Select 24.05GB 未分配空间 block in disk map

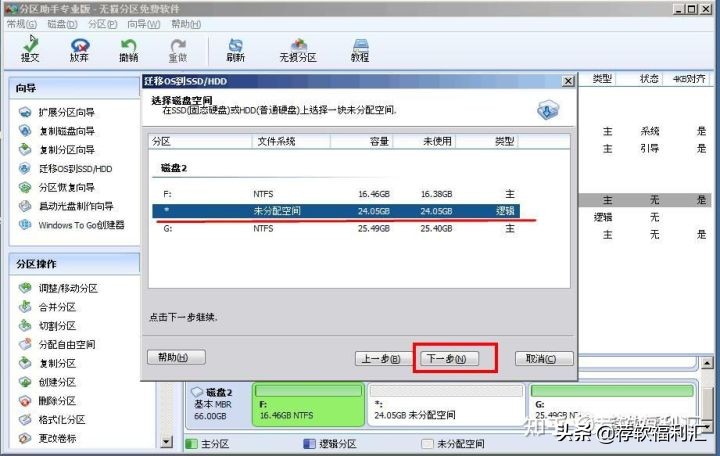pyautogui.click(x=446, y=405)
